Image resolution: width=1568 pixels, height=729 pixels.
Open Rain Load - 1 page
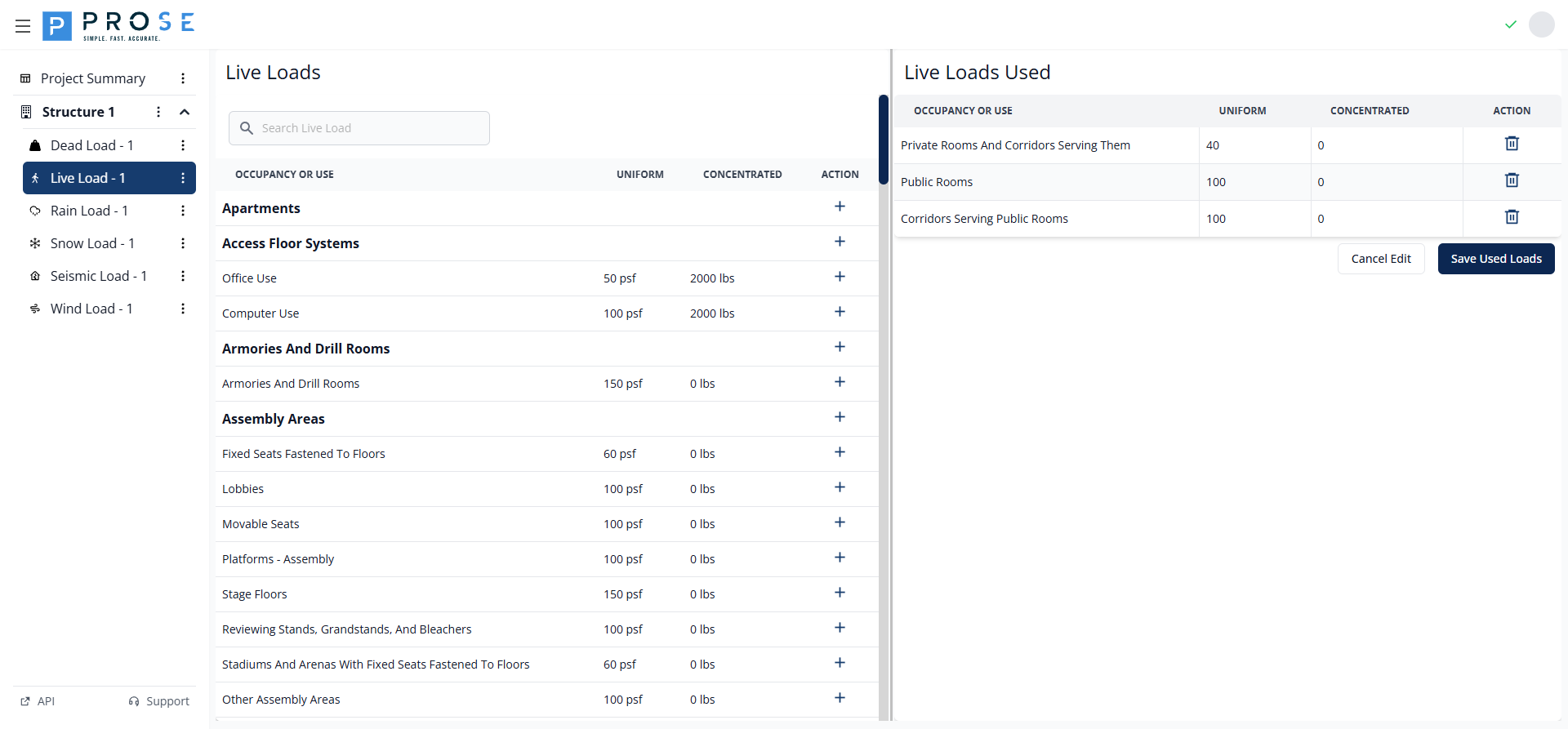89,211
